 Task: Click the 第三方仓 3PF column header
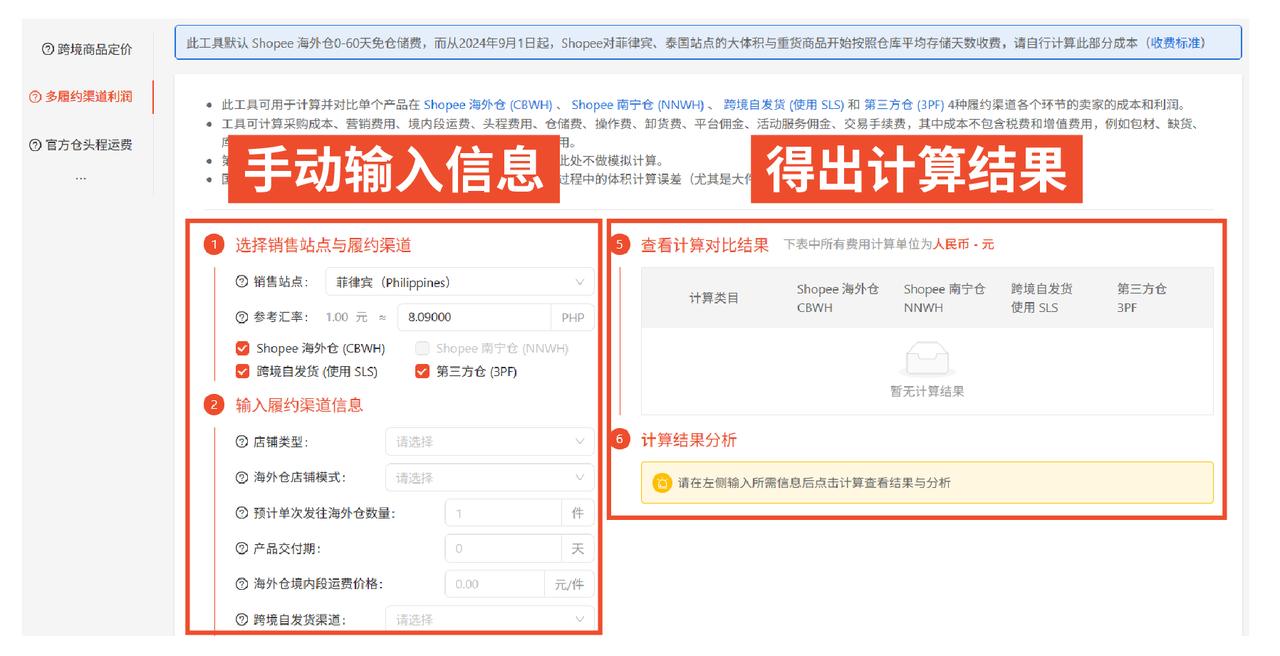click(1142, 298)
